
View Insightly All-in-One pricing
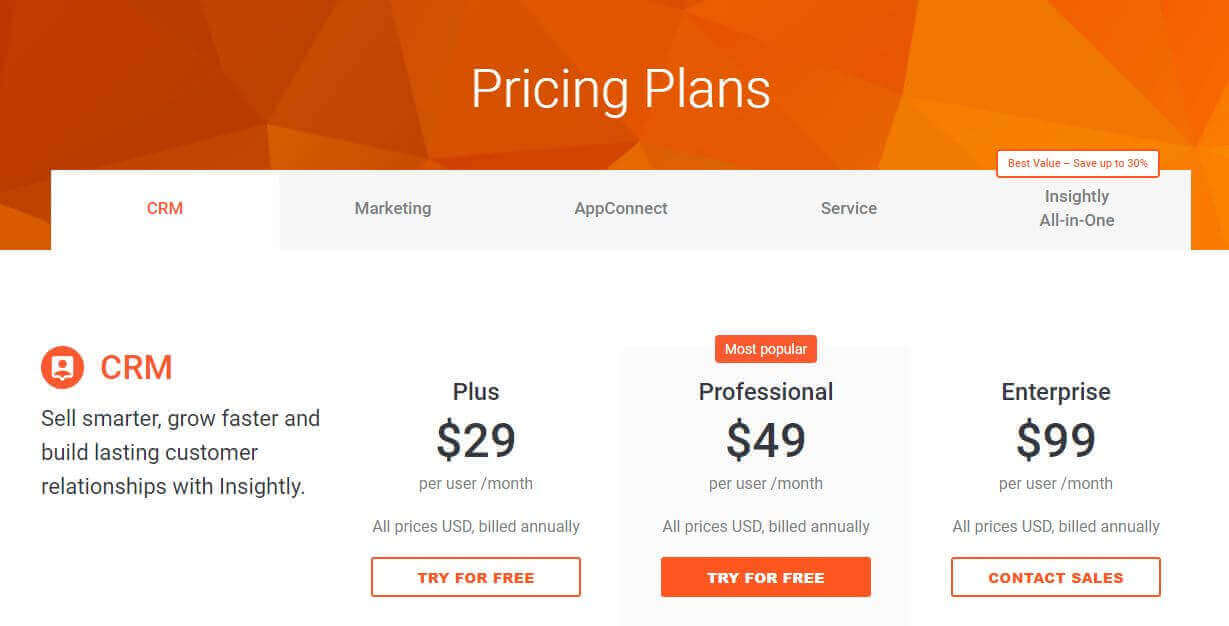(x=1077, y=208)
